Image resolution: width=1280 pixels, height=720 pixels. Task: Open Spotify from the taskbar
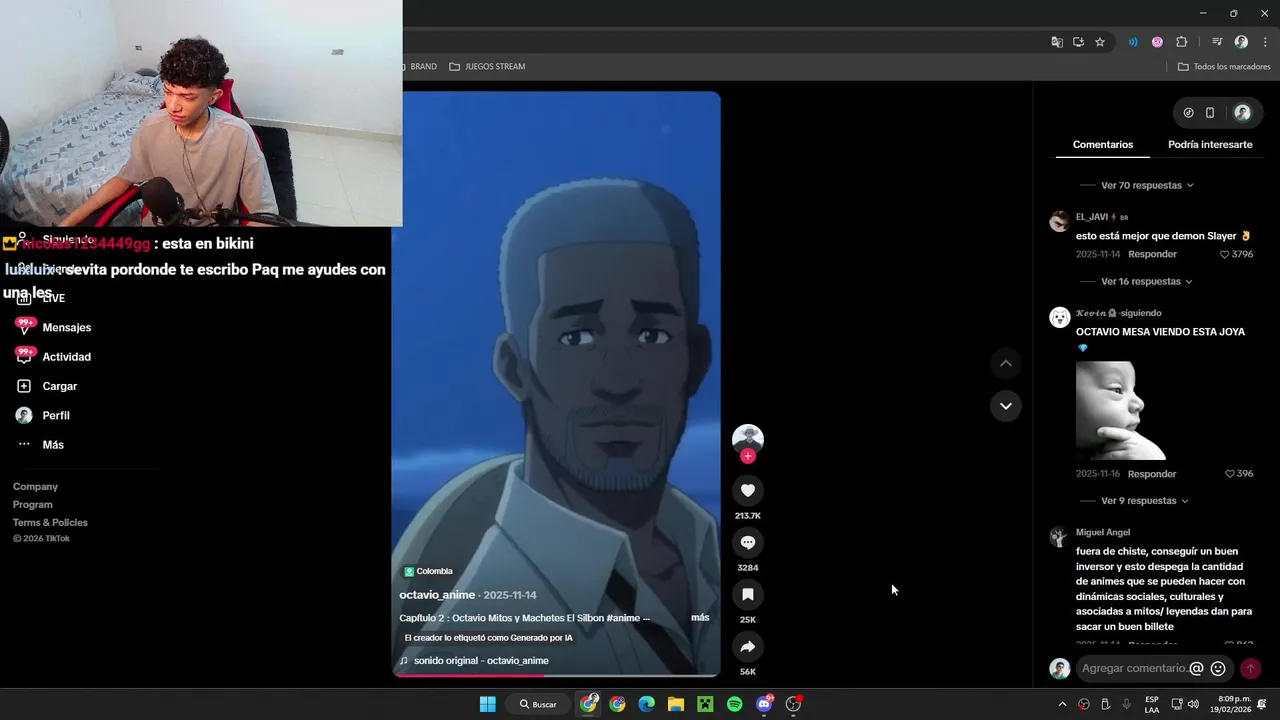734,704
